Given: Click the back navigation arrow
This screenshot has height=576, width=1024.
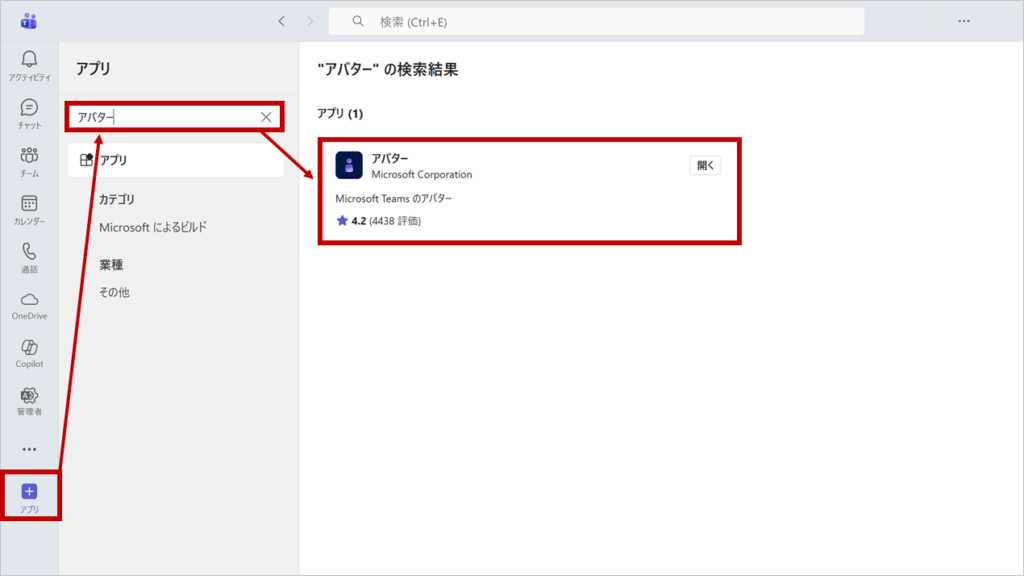Looking at the screenshot, I should [281, 21].
